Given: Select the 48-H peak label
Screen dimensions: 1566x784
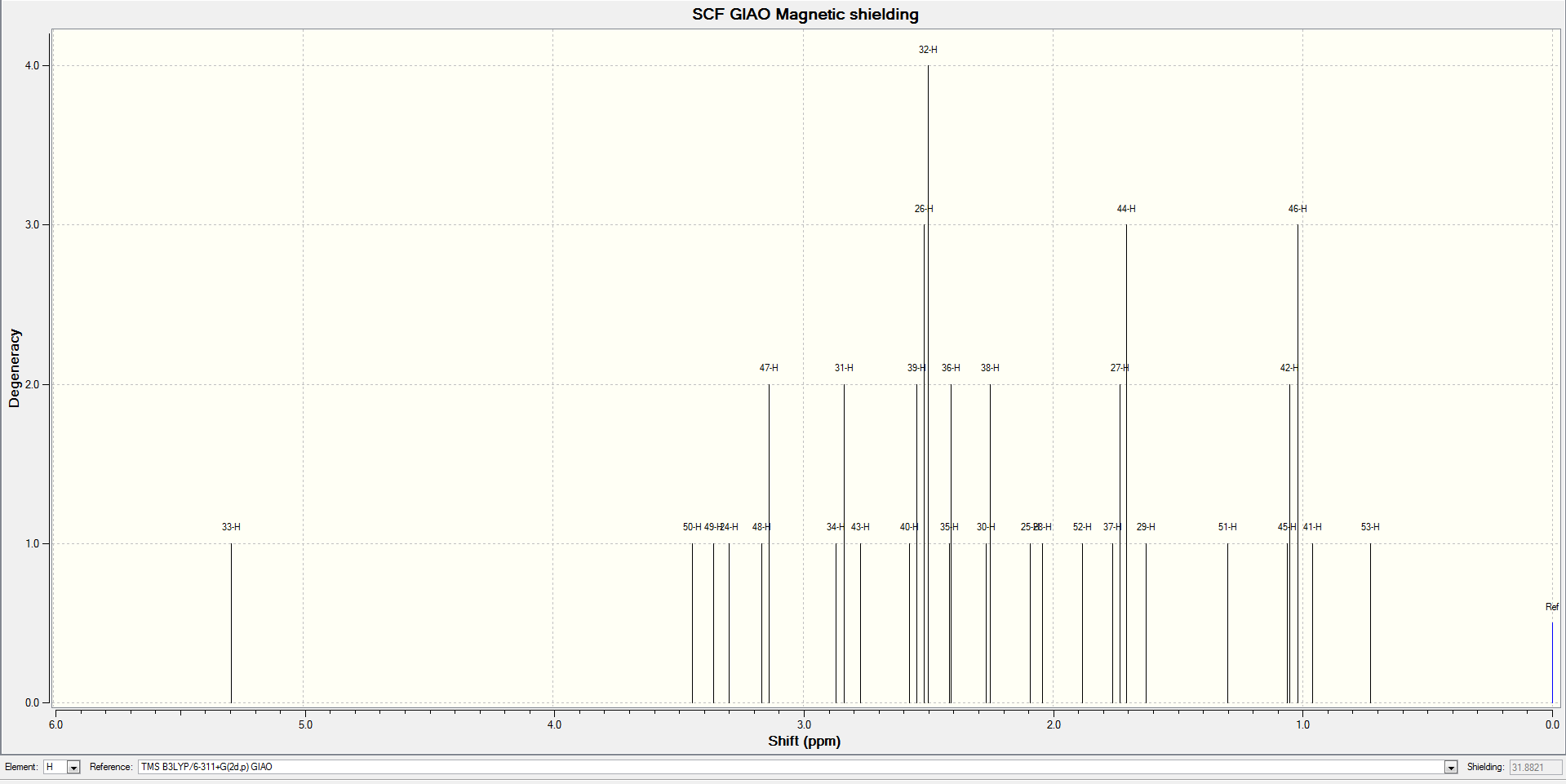Looking at the screenshot, I should point(761,527).
